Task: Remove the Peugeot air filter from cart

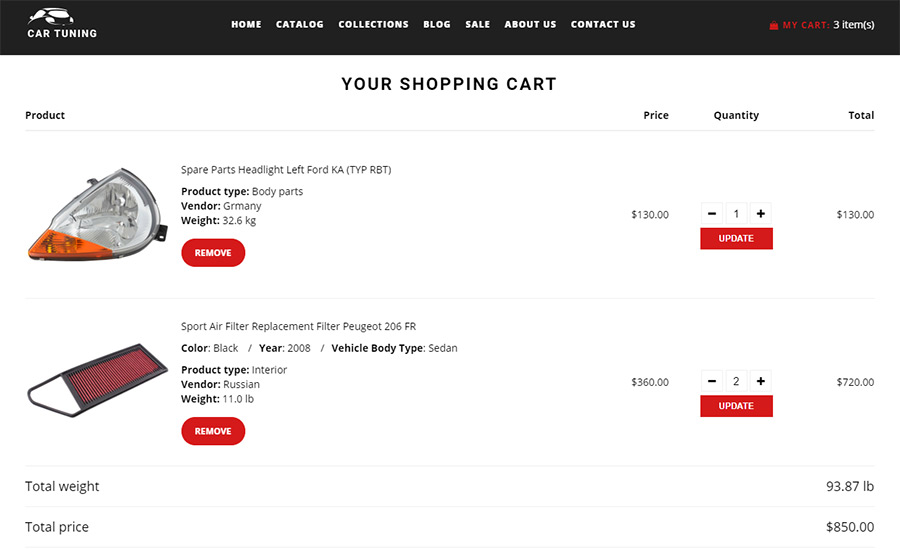Action: click(x=213, y=431)
